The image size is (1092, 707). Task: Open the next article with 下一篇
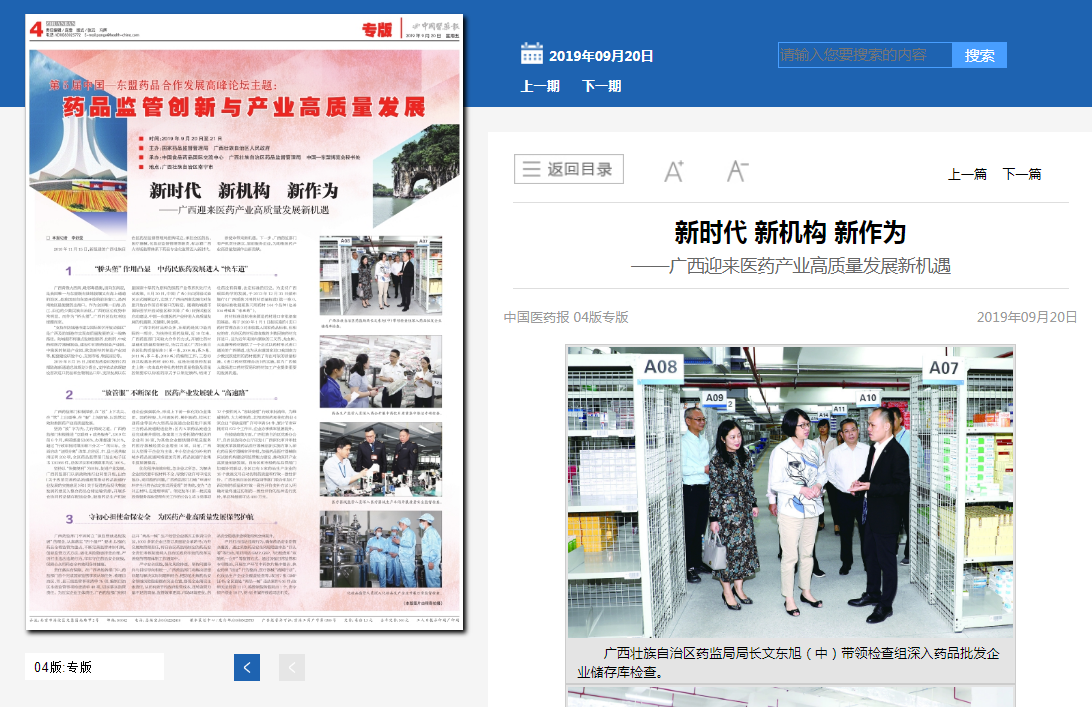pyautogui.click(x=1022, y=174)
